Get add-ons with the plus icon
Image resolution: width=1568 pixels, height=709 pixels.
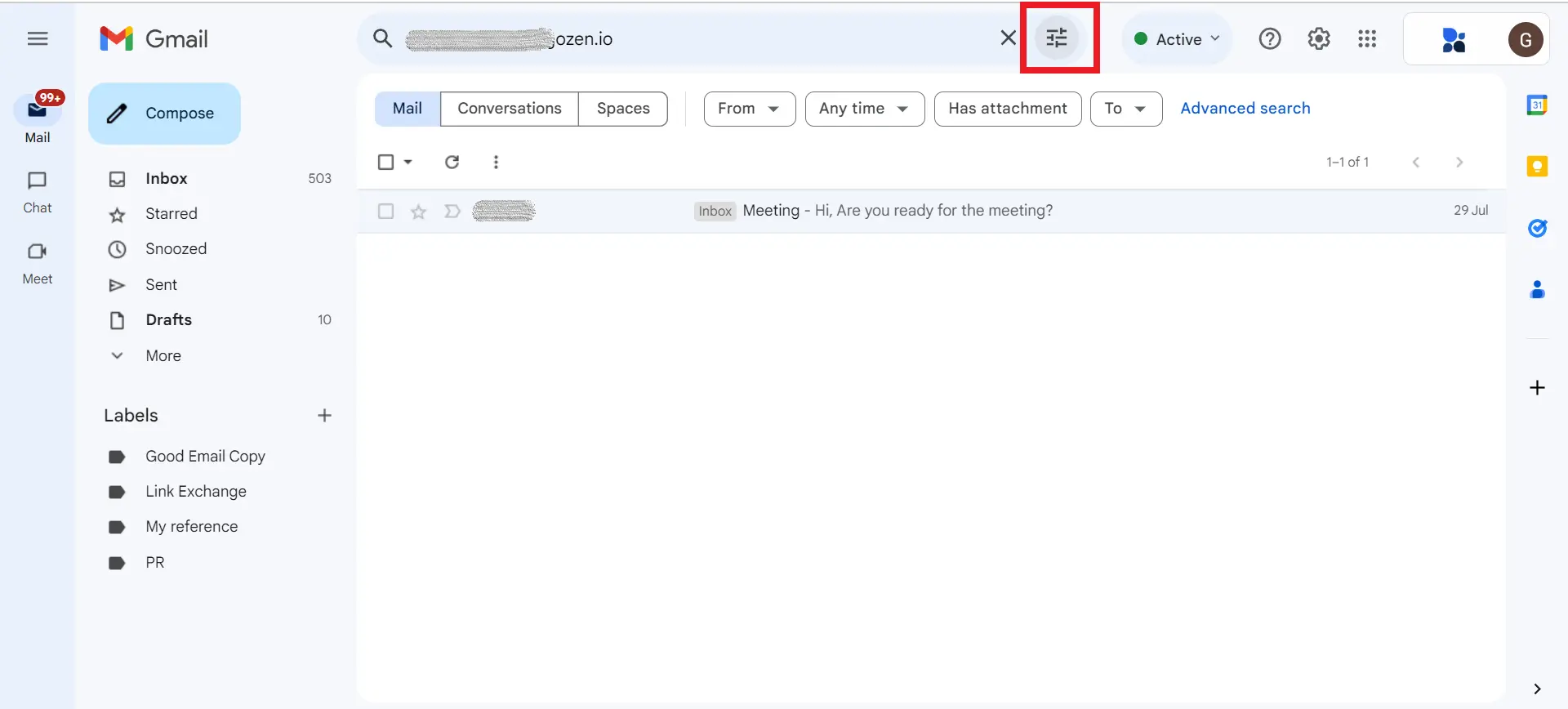(1537, 387)
